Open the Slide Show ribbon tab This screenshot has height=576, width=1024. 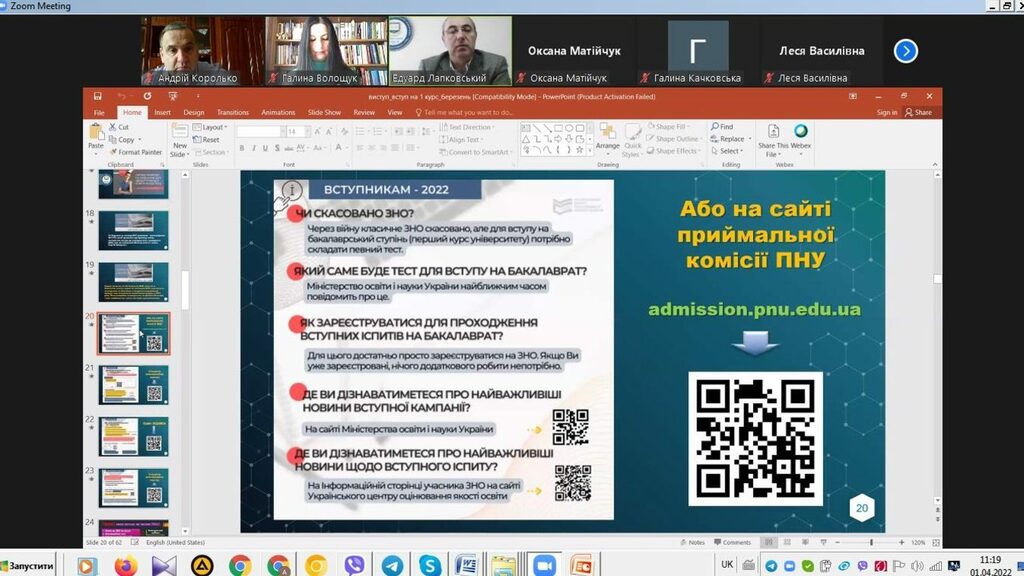tap(324, 113)
